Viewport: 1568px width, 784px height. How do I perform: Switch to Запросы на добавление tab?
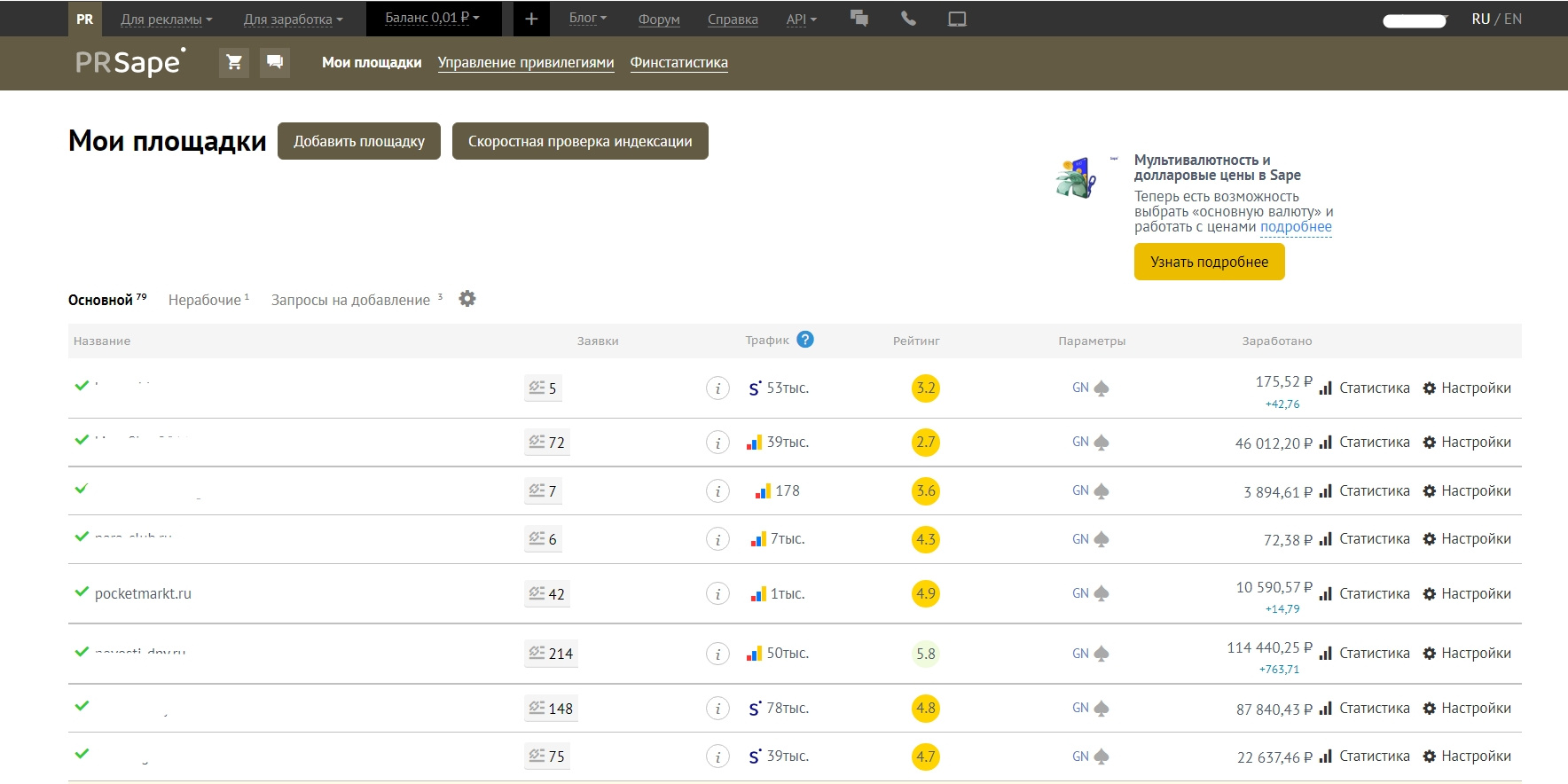coord(351,300)
